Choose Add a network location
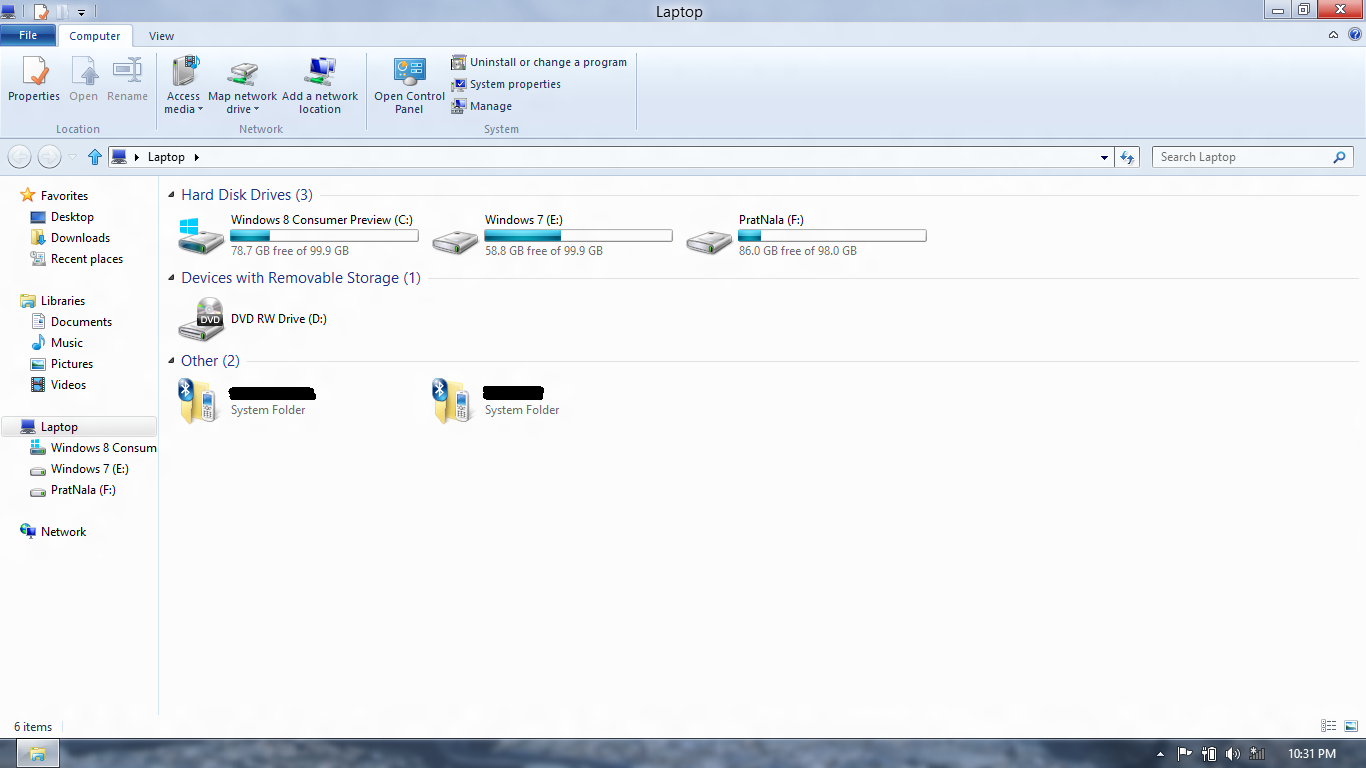Screen dimensions: 1366x768 320,85
